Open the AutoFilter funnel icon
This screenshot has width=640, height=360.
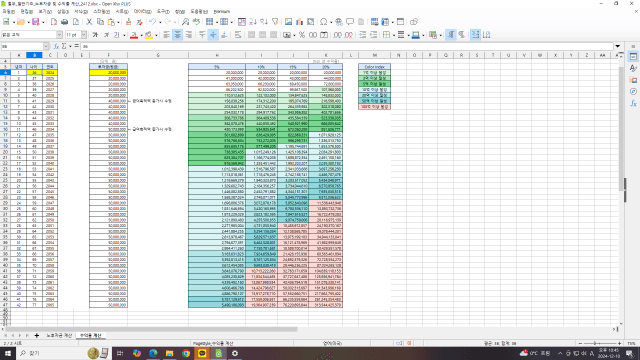pos(275,22)
